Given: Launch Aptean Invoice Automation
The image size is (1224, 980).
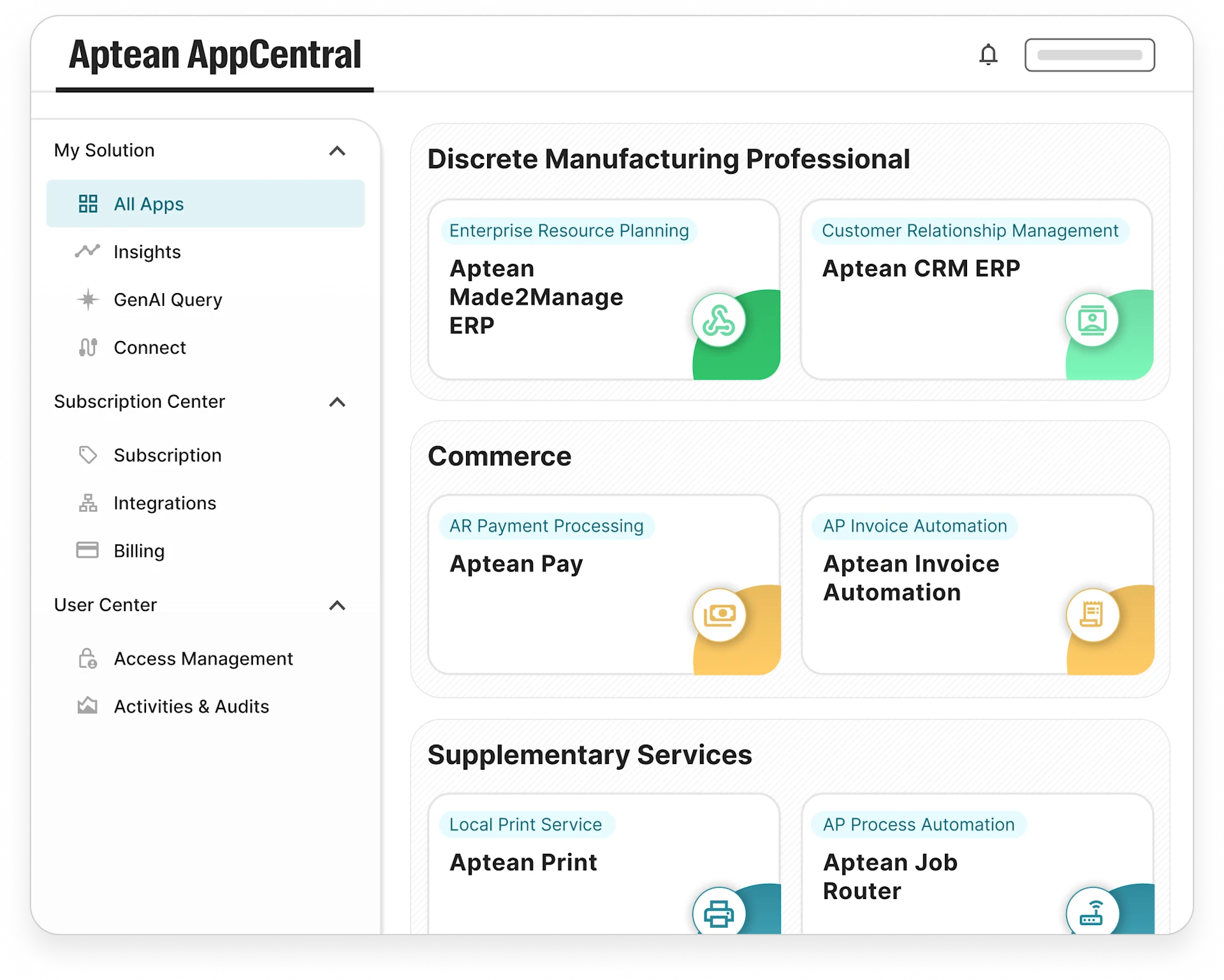Looking at the screenshot, I should (x=977, y=585).
